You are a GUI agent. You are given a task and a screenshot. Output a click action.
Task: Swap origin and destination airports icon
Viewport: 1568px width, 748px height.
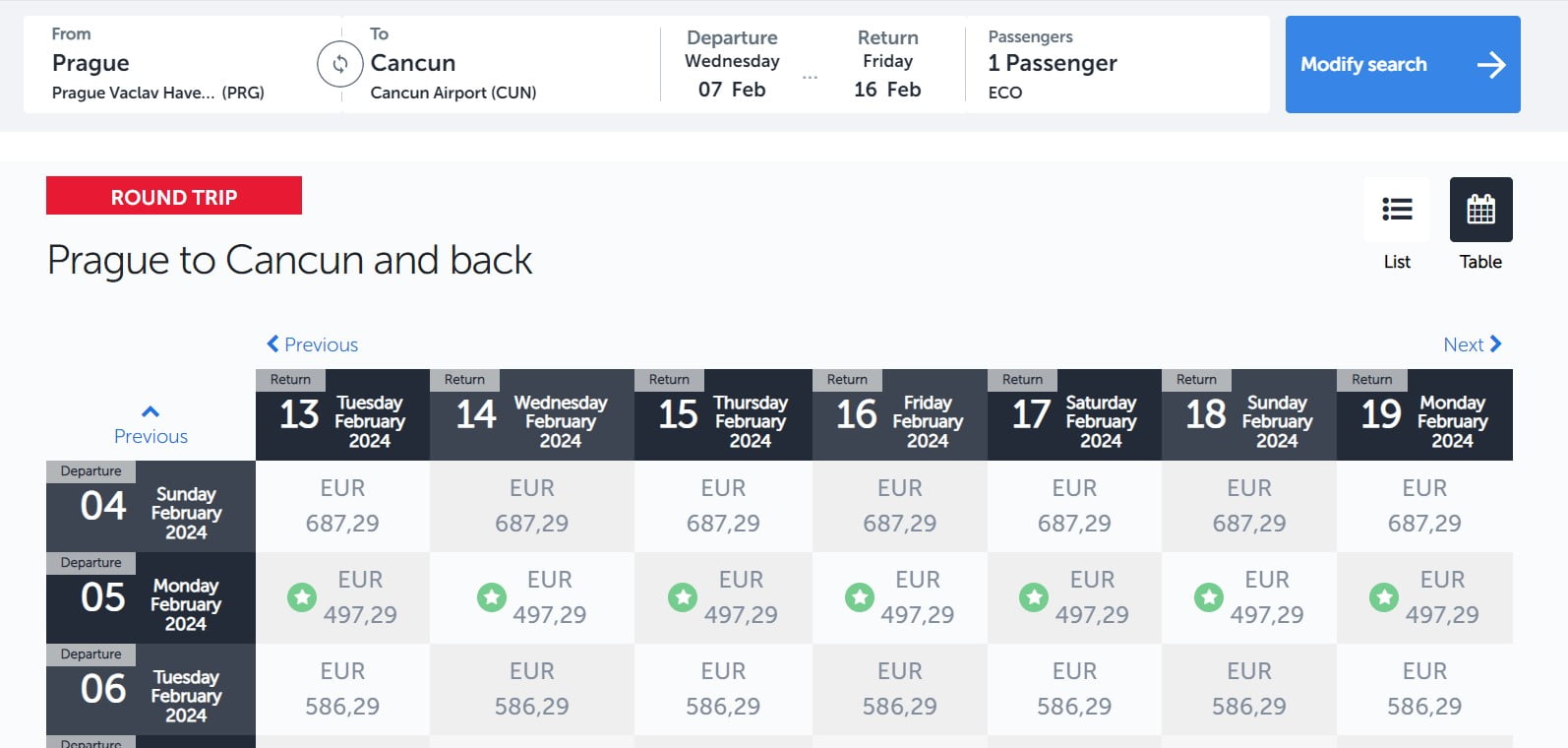point(339,64)
